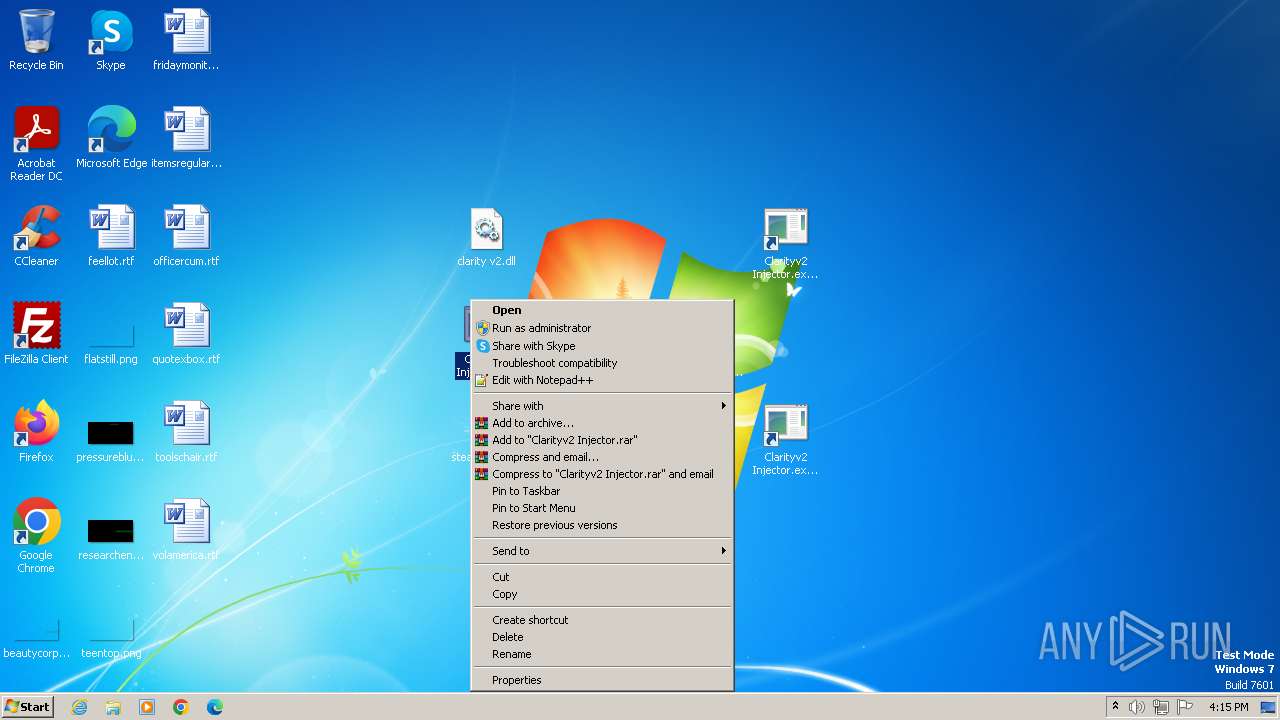This screenshot has width=1280, height=720.
Task: Open the network status tray icon
Action: [x=1161, y=707]
